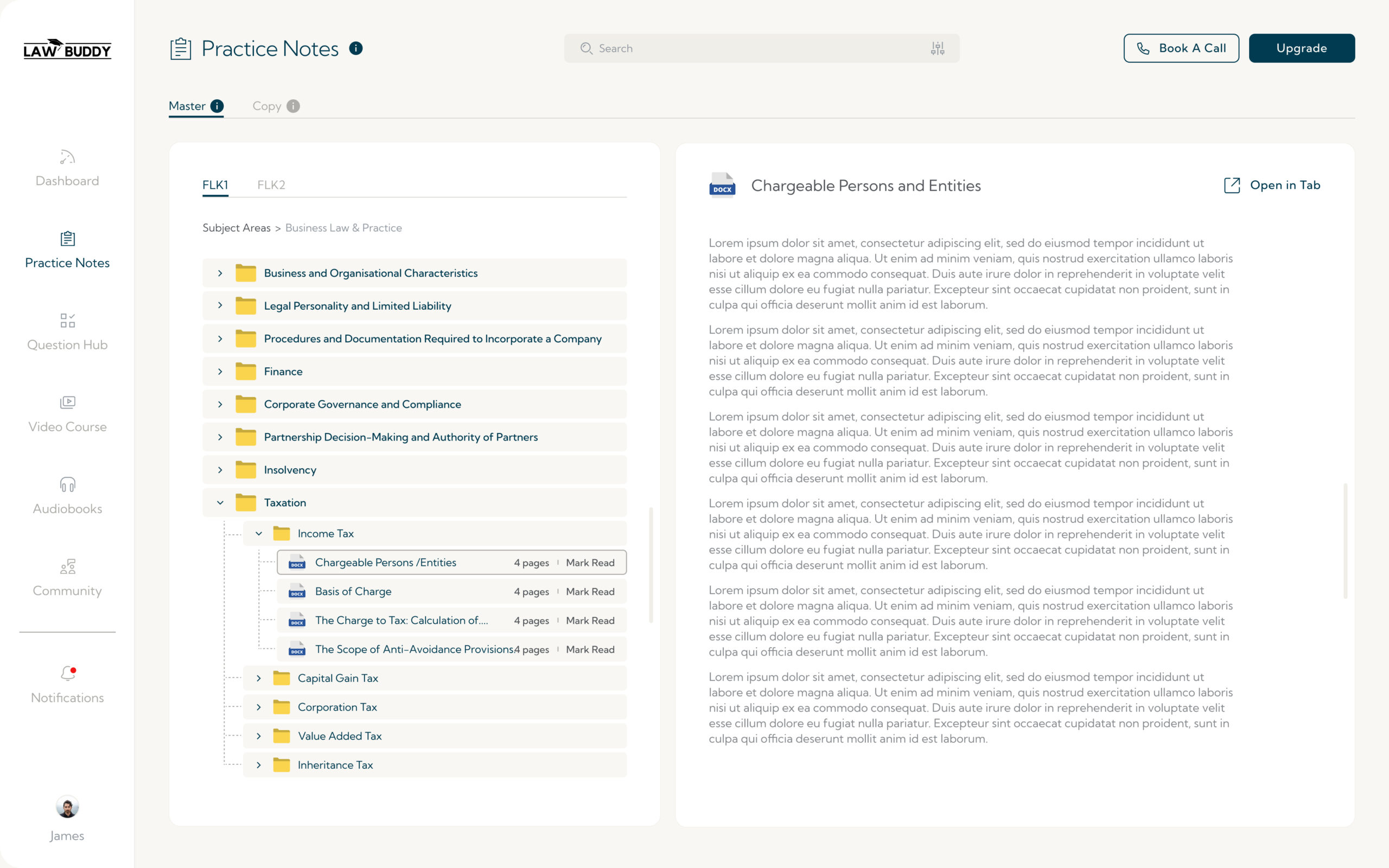
Task: Click the Law Buddy logo
Action: pos(67,49)
